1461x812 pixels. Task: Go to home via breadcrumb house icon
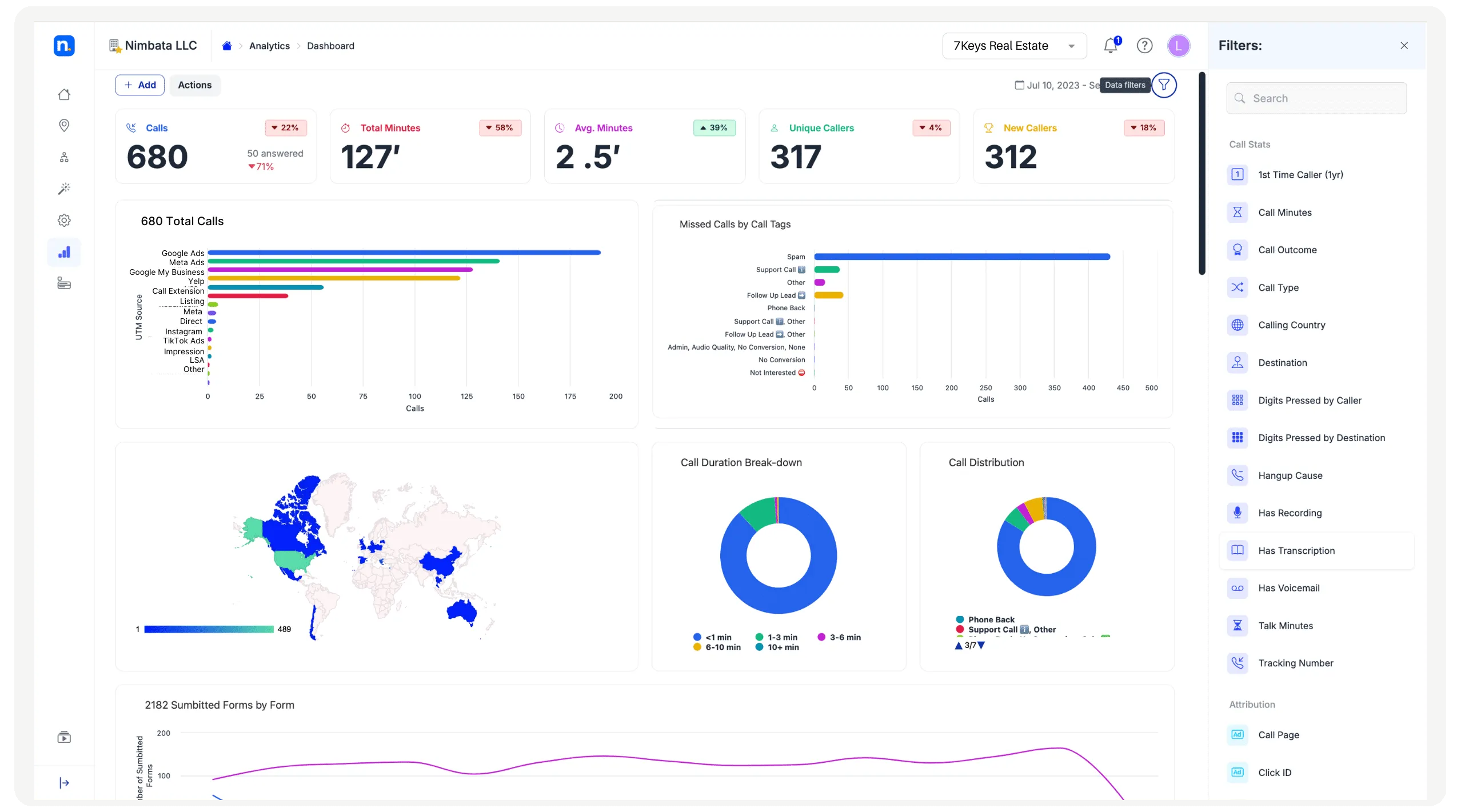coord(227,46)
